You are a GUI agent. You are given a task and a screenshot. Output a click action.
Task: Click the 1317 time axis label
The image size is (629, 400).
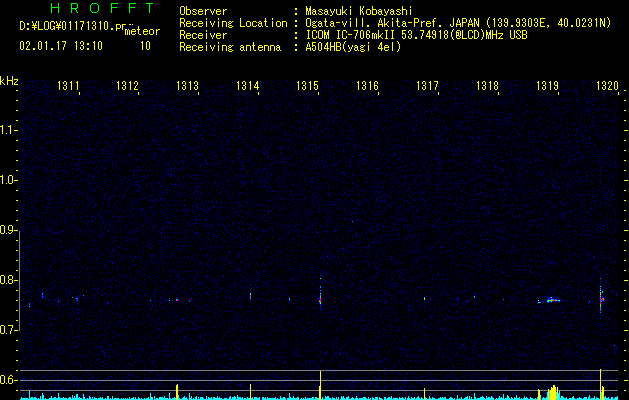coord(427,85)
